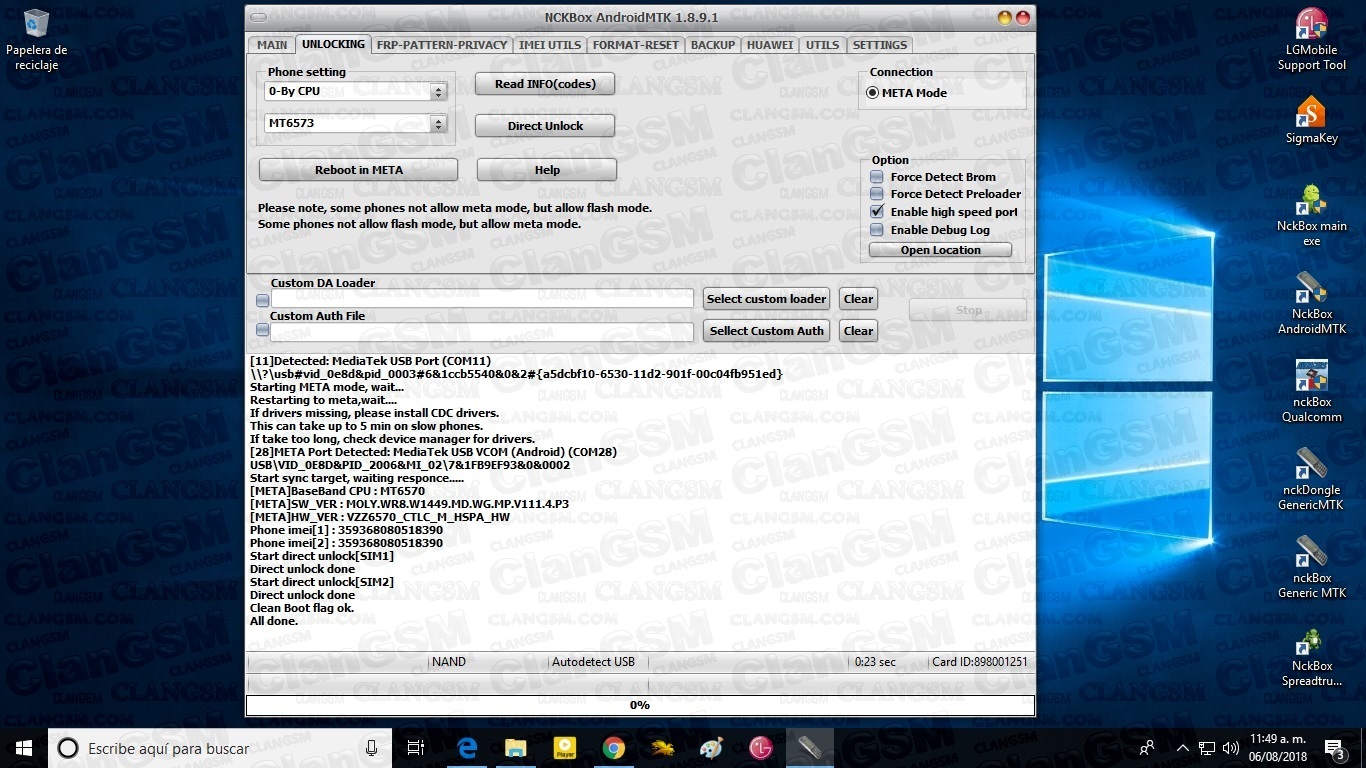Screen dimensions: 1366x768
Task: Open the LGMobile Support Tool desktop icon
Action: [x=1311, y=27]
